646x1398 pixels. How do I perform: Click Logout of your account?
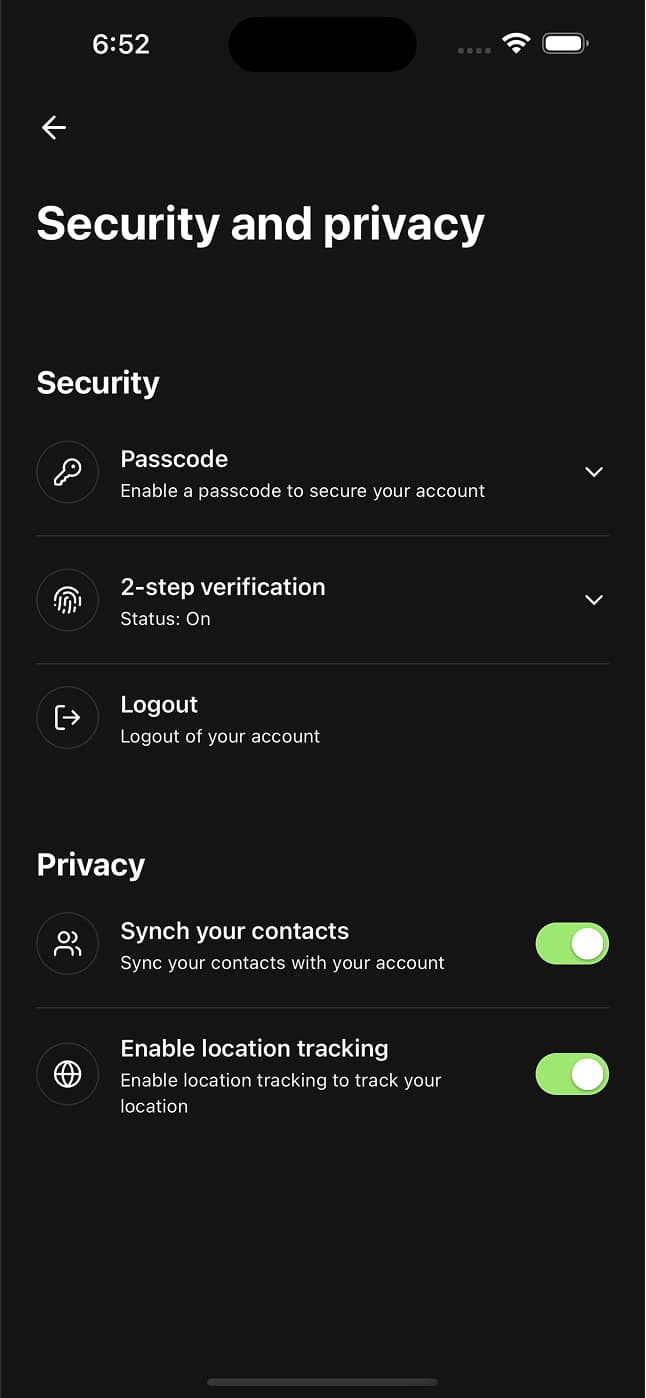(x=220, y=735)
